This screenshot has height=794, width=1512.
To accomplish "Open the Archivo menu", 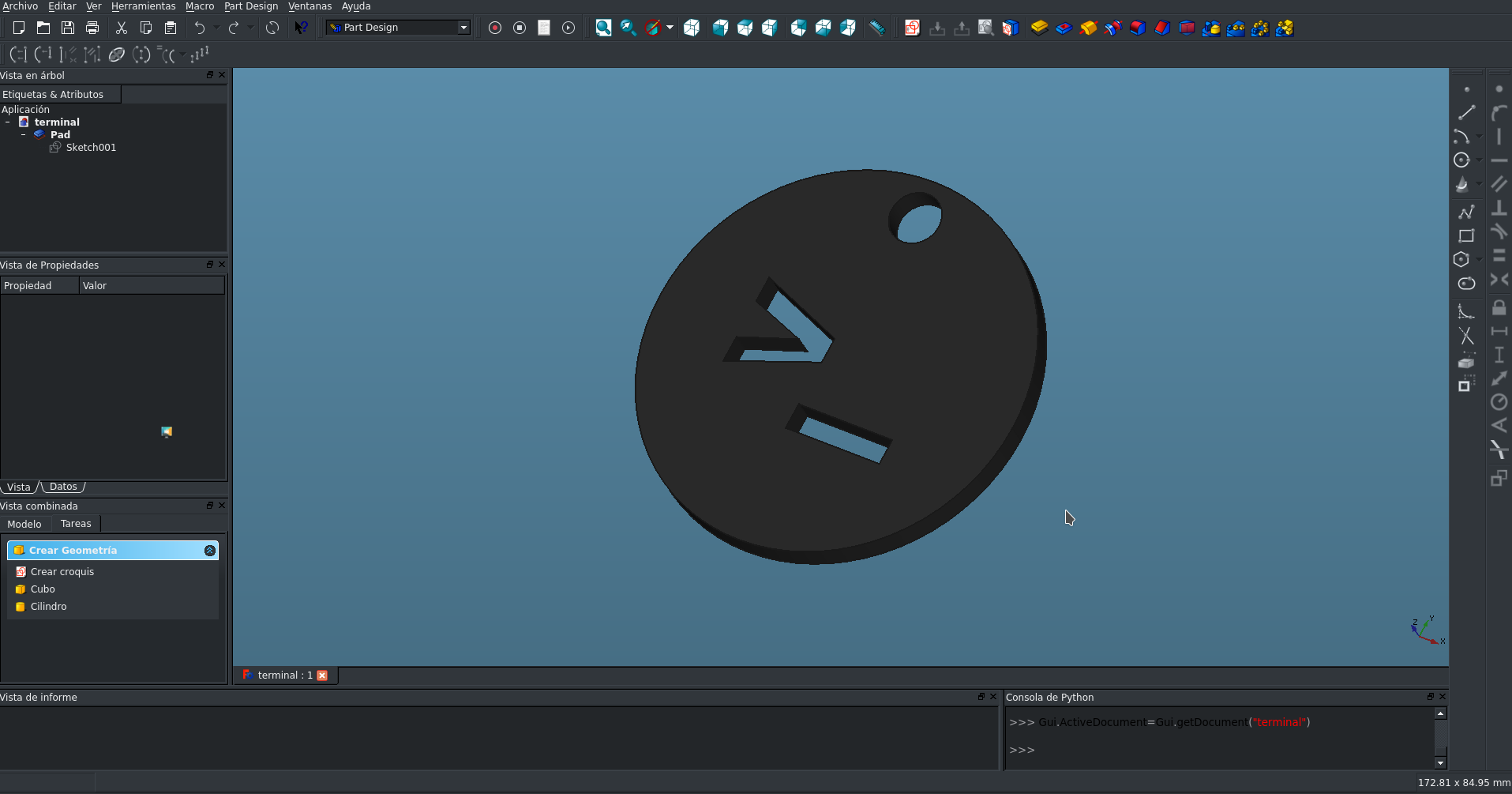I will coord(19,6).
